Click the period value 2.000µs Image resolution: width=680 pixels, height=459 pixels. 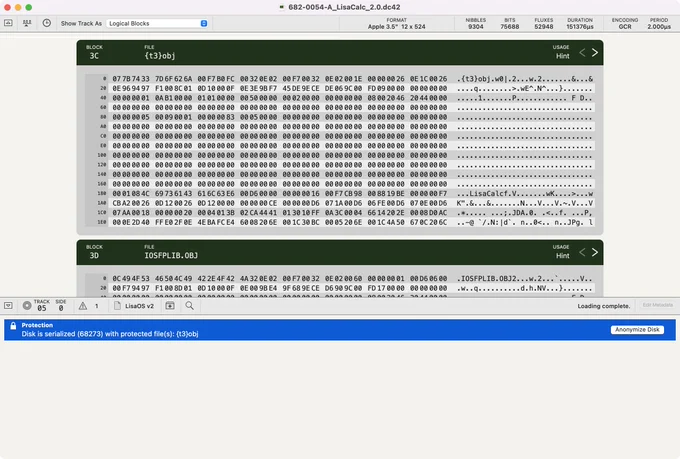[659, 26]
